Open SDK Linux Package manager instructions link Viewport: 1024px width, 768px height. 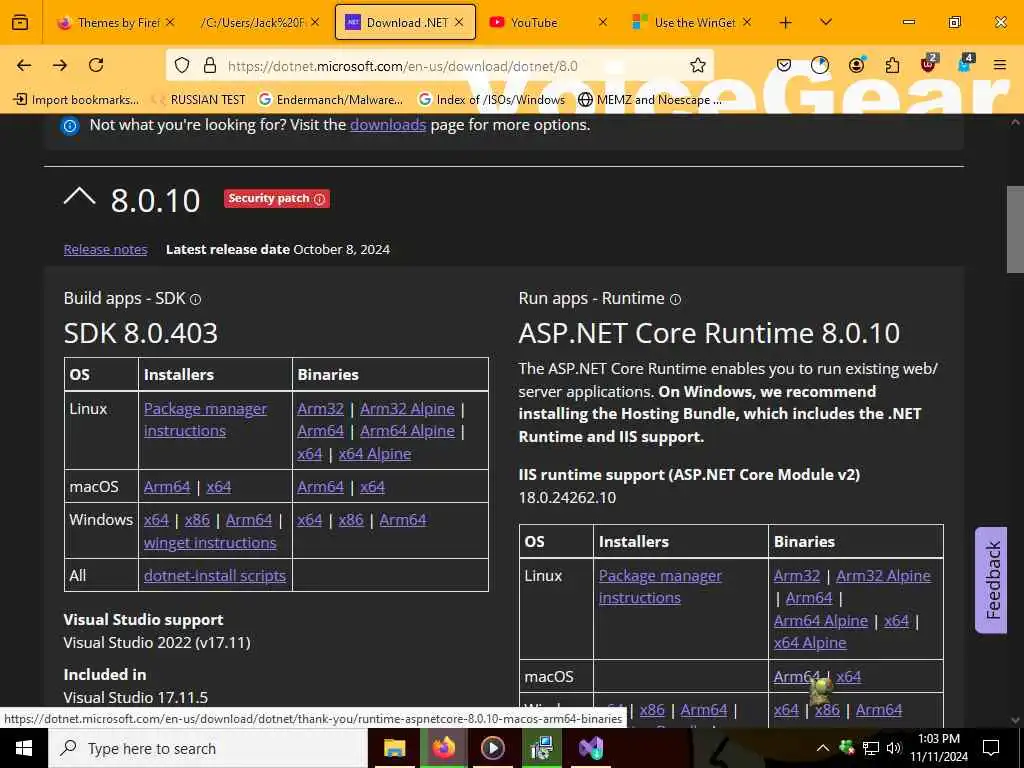[205, 420]
